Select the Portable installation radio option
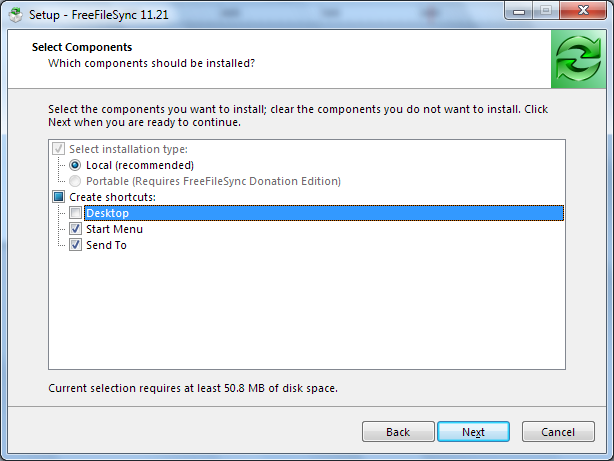This screenshot has height=461, width=614. [x=75, y=181]
